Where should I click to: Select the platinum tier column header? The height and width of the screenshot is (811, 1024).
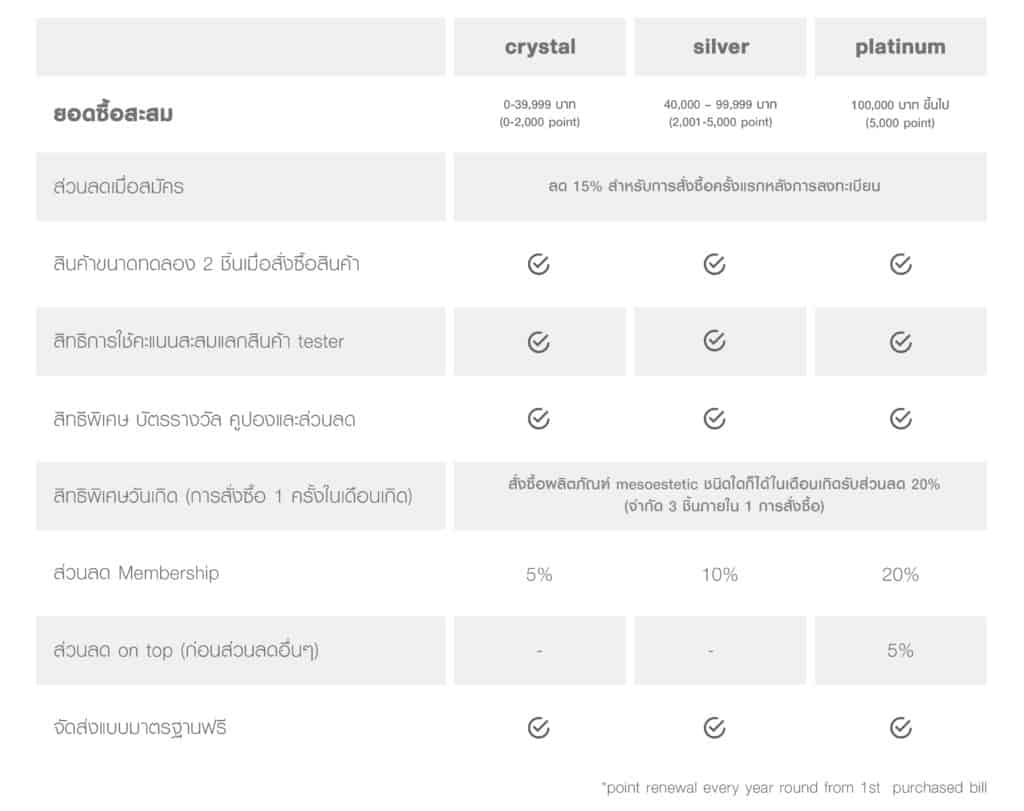pyautogui.click(x=900, y=47)
